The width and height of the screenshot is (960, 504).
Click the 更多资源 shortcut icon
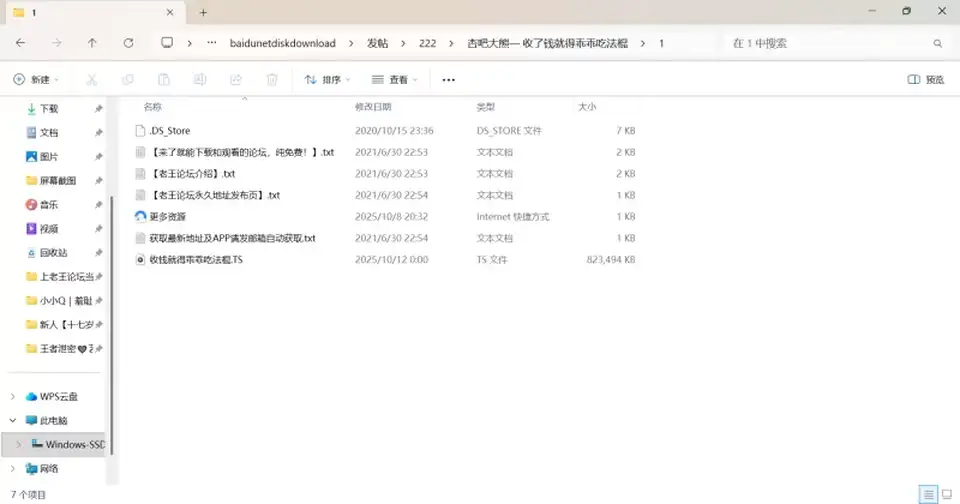coord(140,217)
